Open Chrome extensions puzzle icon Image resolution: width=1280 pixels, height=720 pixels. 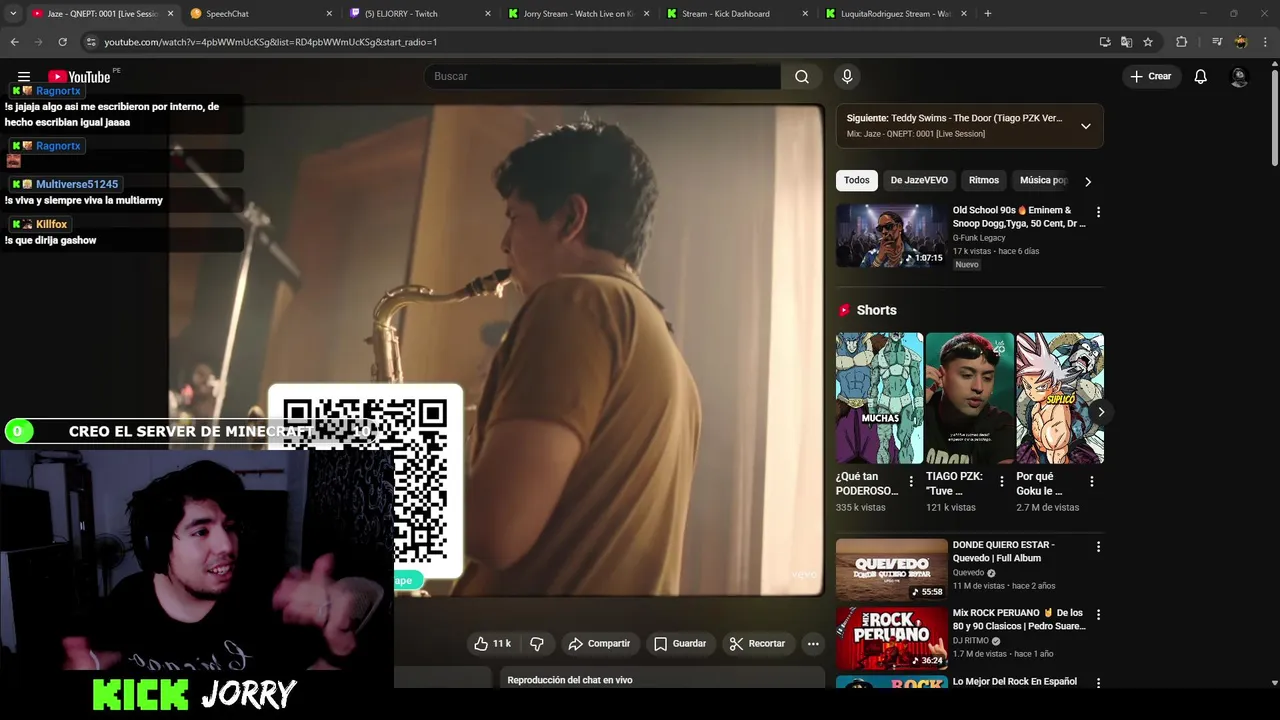coord(1181,42)
